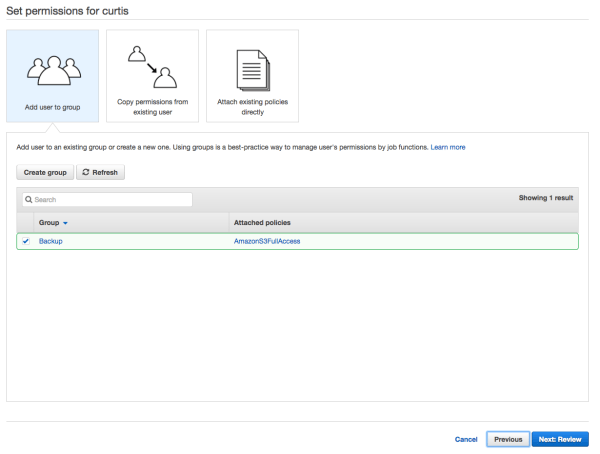Select the 'Add user to group' option label
Screen dimensions: 600x454
(x=52, y=105)
